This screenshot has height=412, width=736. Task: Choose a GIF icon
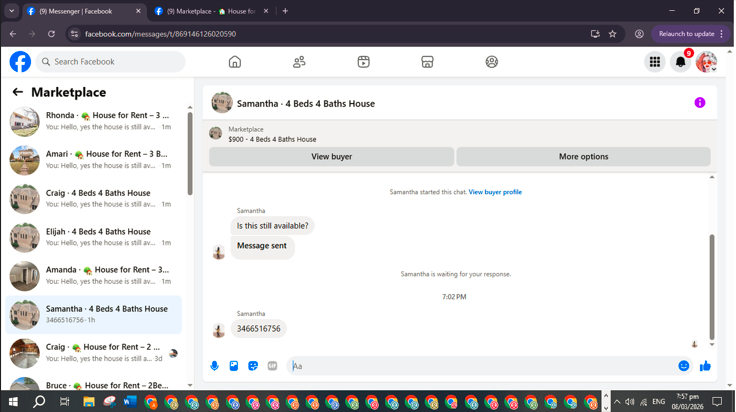coord(272,366)
